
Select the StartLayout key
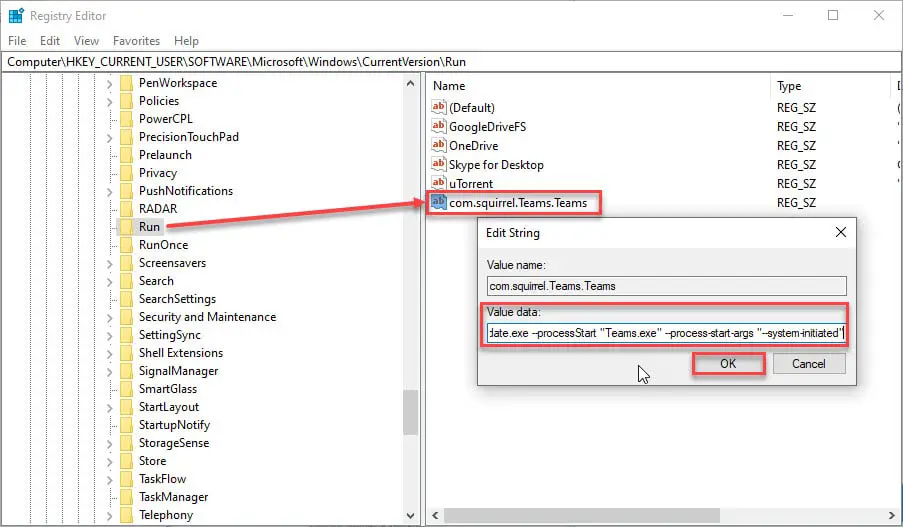point(169,407)
